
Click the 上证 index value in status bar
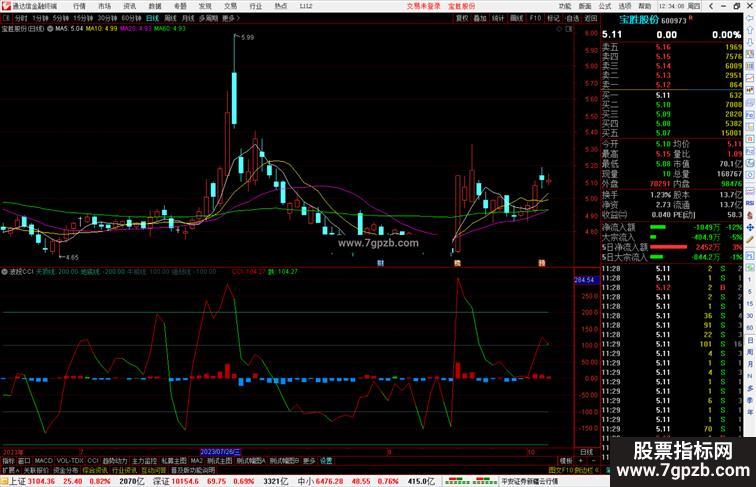(41, 482)
